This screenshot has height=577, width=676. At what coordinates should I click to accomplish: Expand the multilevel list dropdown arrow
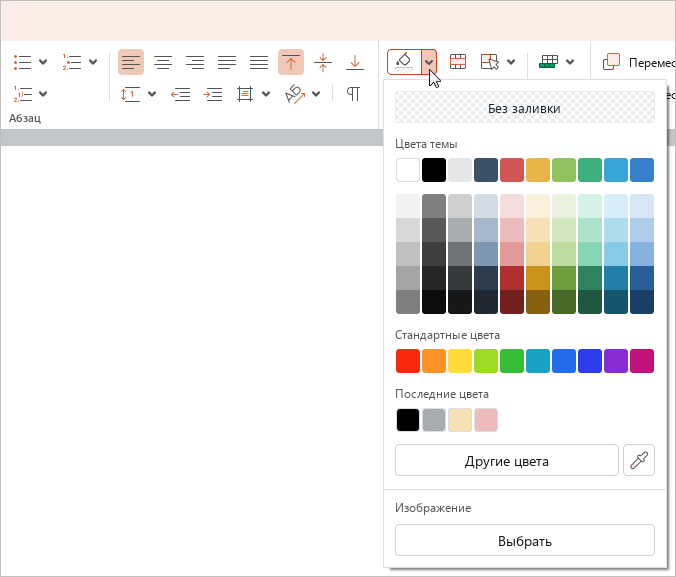(43, 94)
